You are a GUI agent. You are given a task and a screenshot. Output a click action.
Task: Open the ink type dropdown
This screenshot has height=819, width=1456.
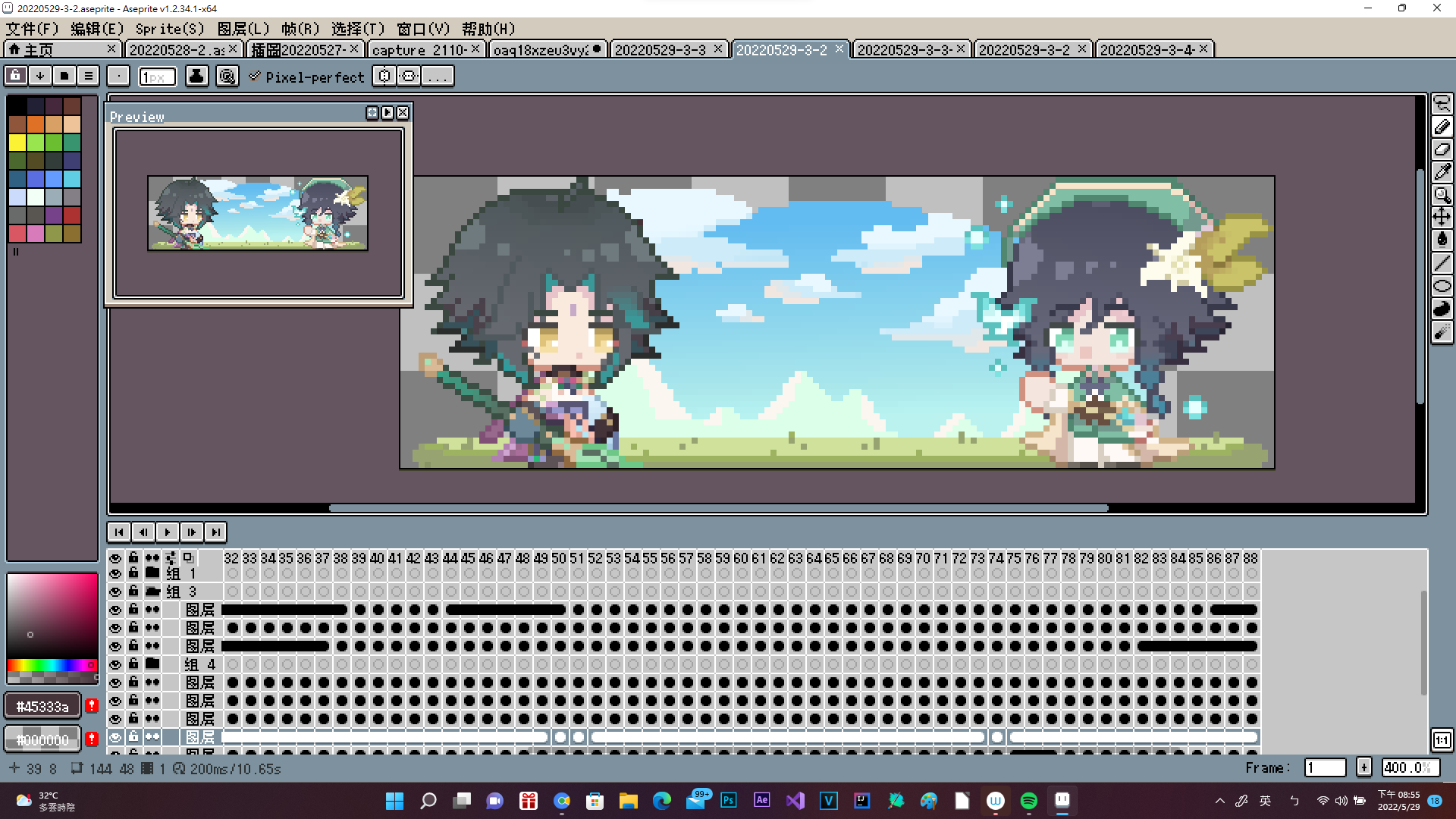[x=196, y=76]
